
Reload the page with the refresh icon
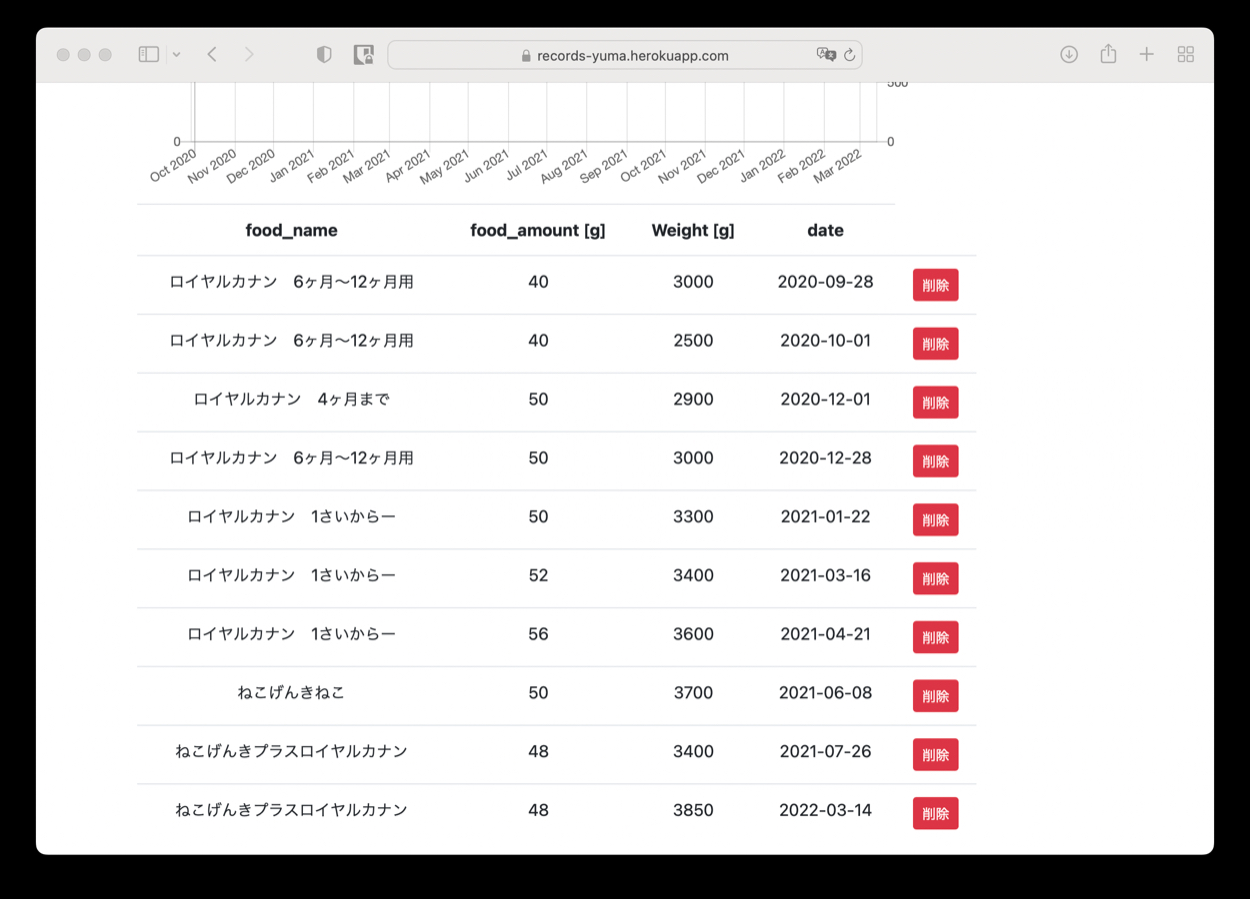point(850,55)
